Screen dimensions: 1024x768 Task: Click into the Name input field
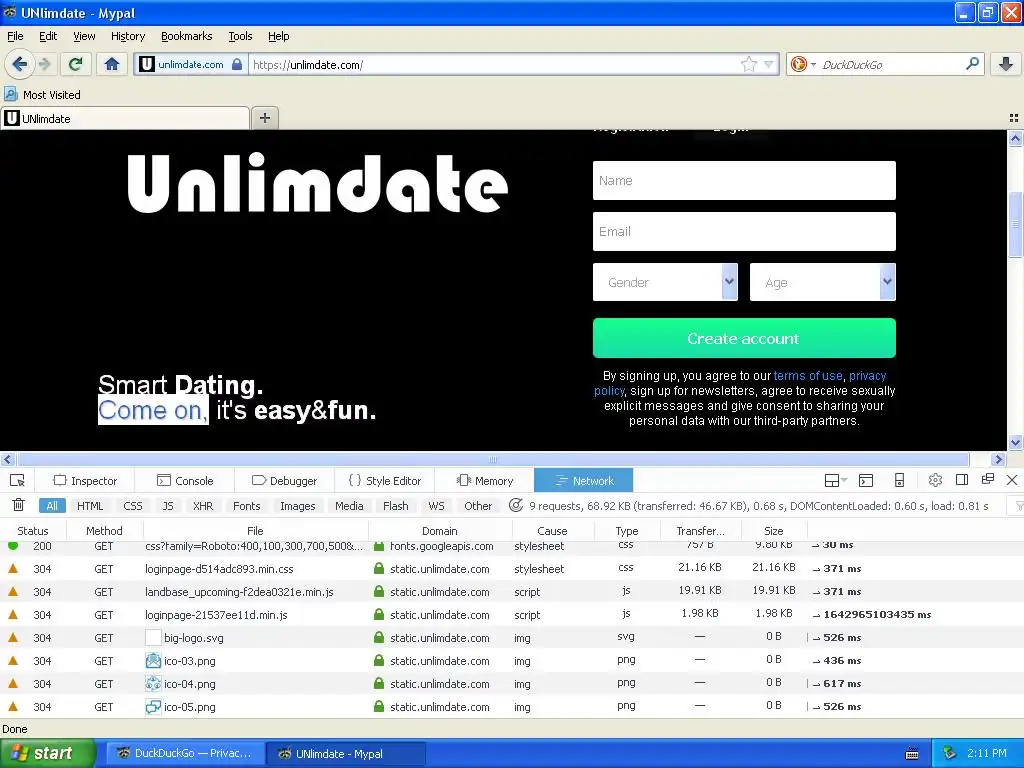click(744, 180)
